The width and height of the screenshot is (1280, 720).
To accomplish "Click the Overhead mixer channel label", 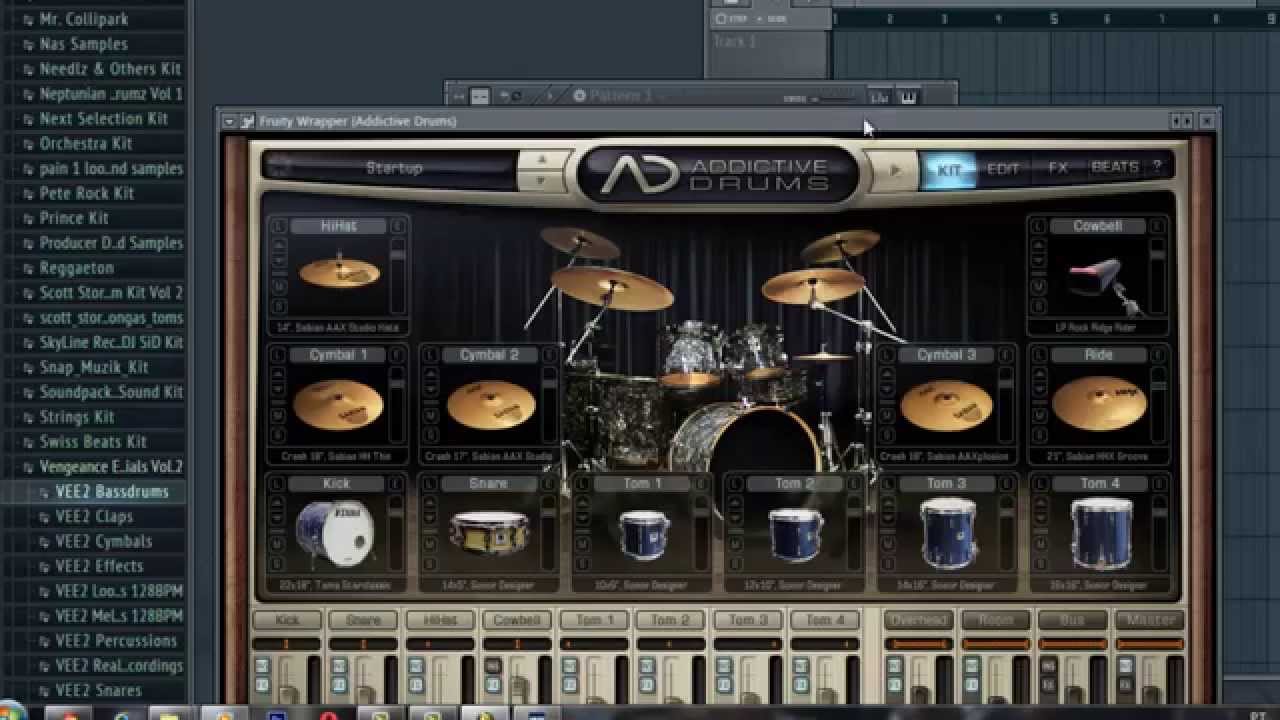I will (918, 620).
